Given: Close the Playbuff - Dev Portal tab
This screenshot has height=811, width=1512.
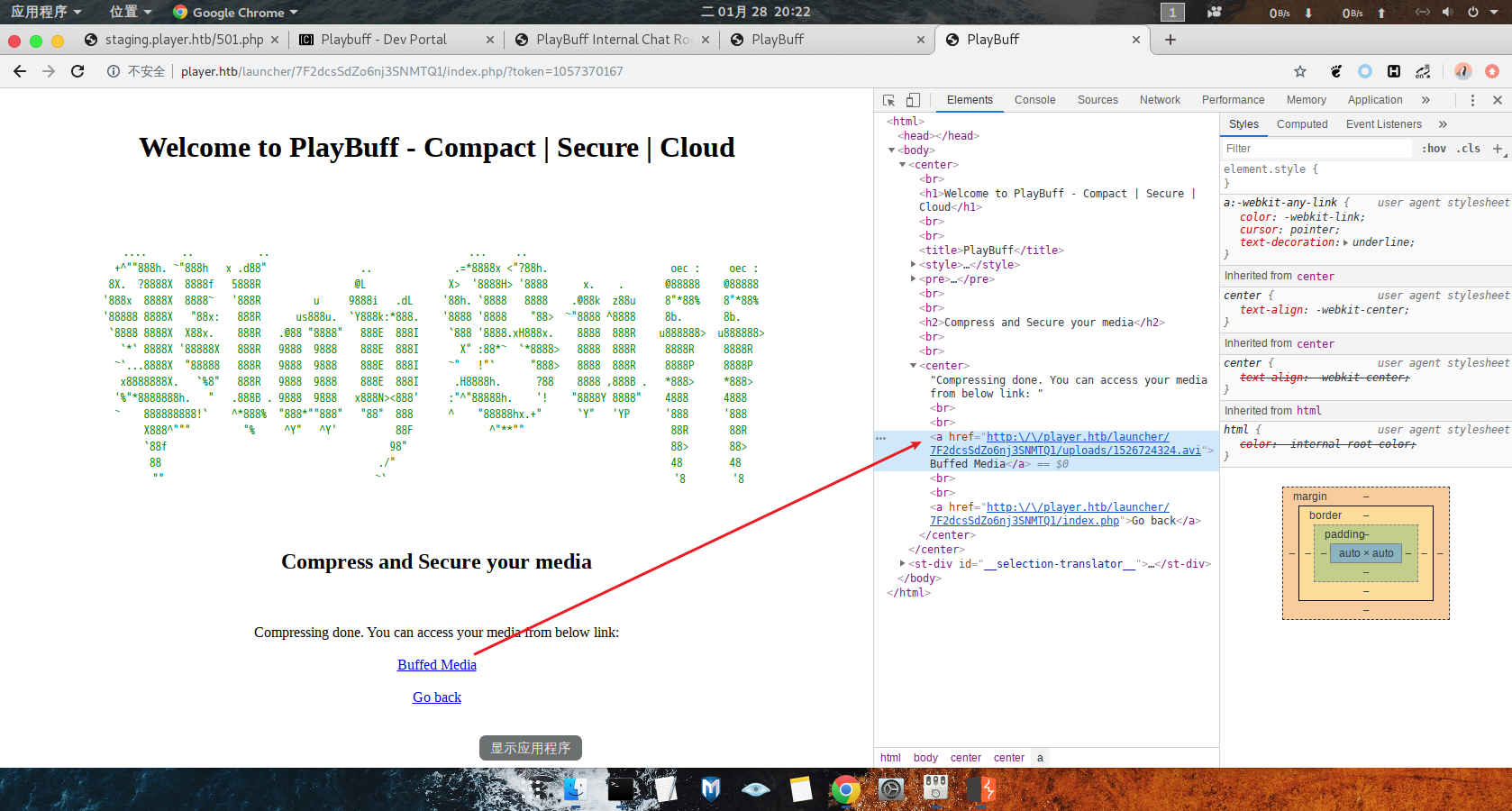Looking at the screenshot, I should (x=489, y=40).
